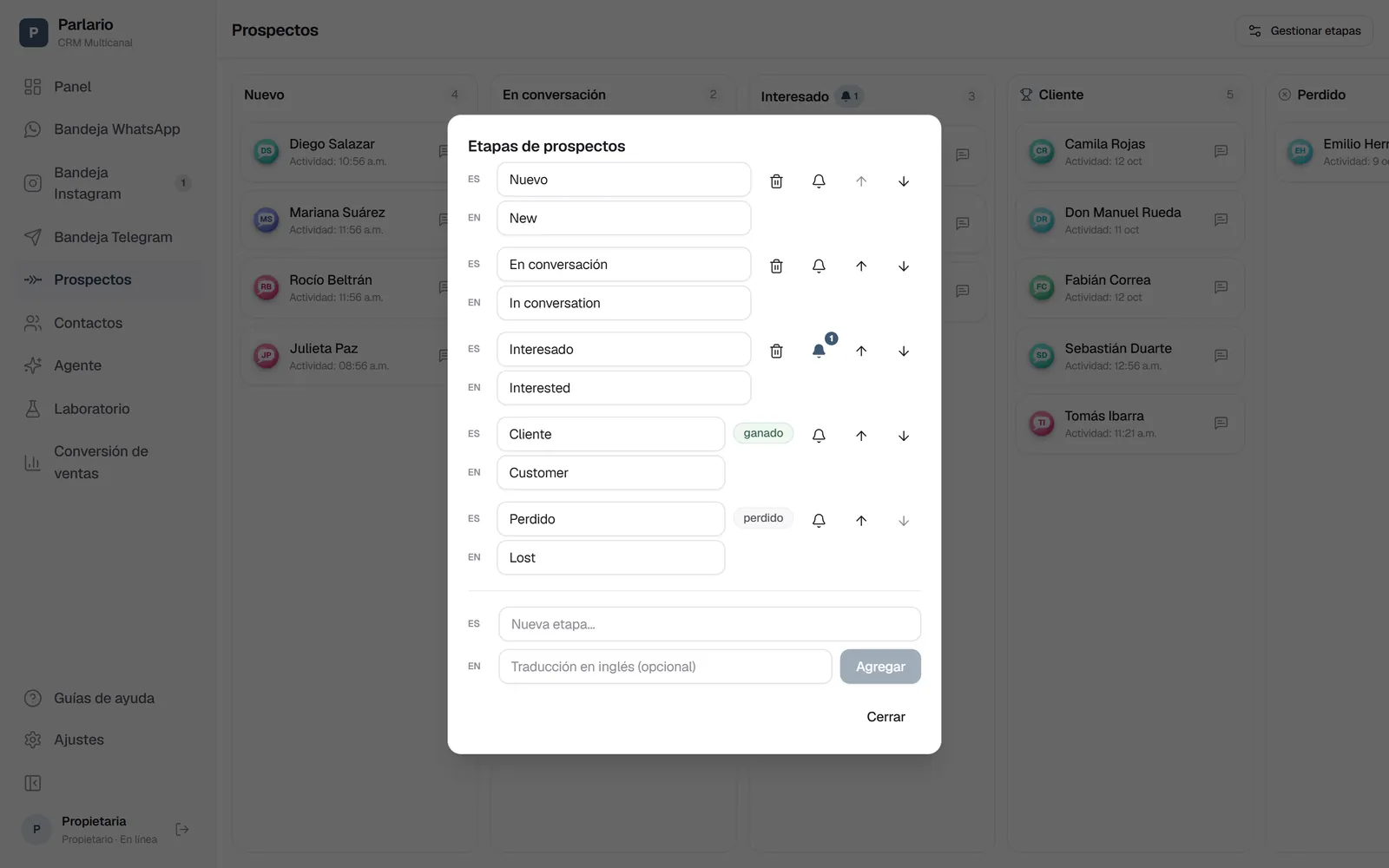Viewport: 1389px width, 868px height.
Task: Open Gestionar etapas in the header
Action: pyautogui.click(x=1304, y=31)
